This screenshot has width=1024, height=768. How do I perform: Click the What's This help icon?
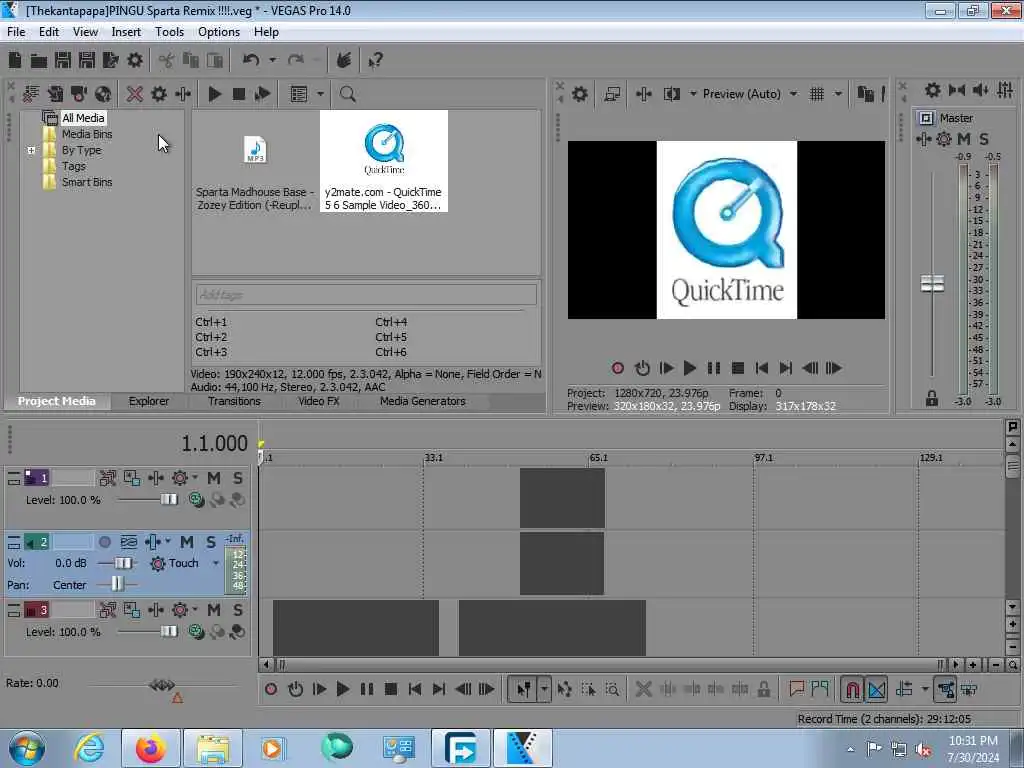coord(375,61)
